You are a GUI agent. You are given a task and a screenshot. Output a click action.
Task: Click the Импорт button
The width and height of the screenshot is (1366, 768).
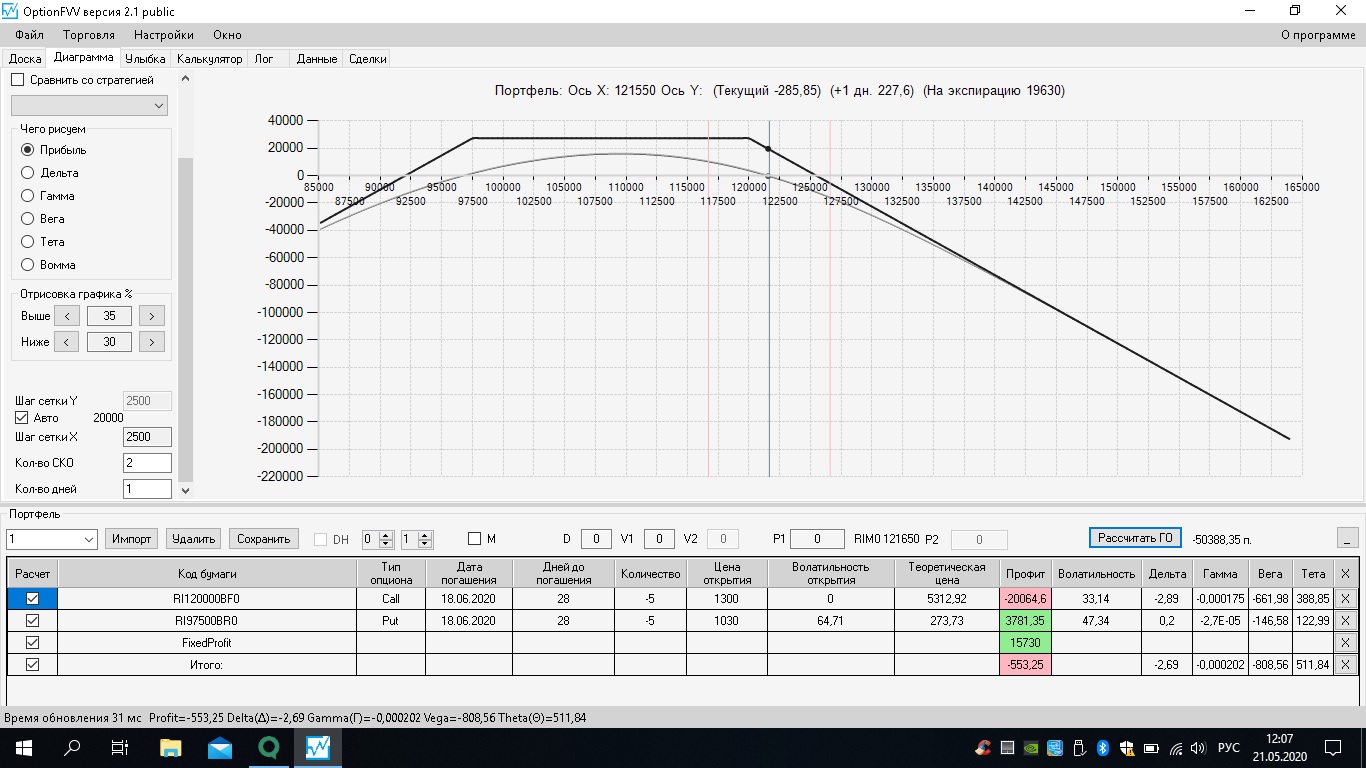coord(131,539)
